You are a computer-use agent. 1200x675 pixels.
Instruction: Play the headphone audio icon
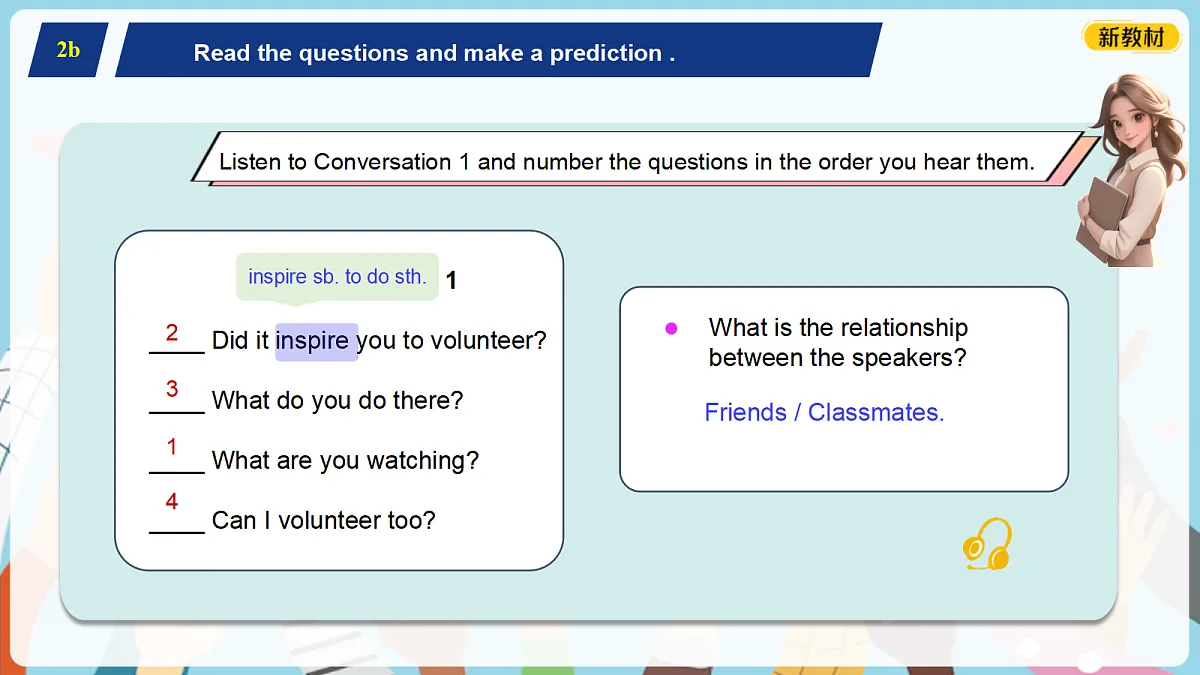(987, 544)
